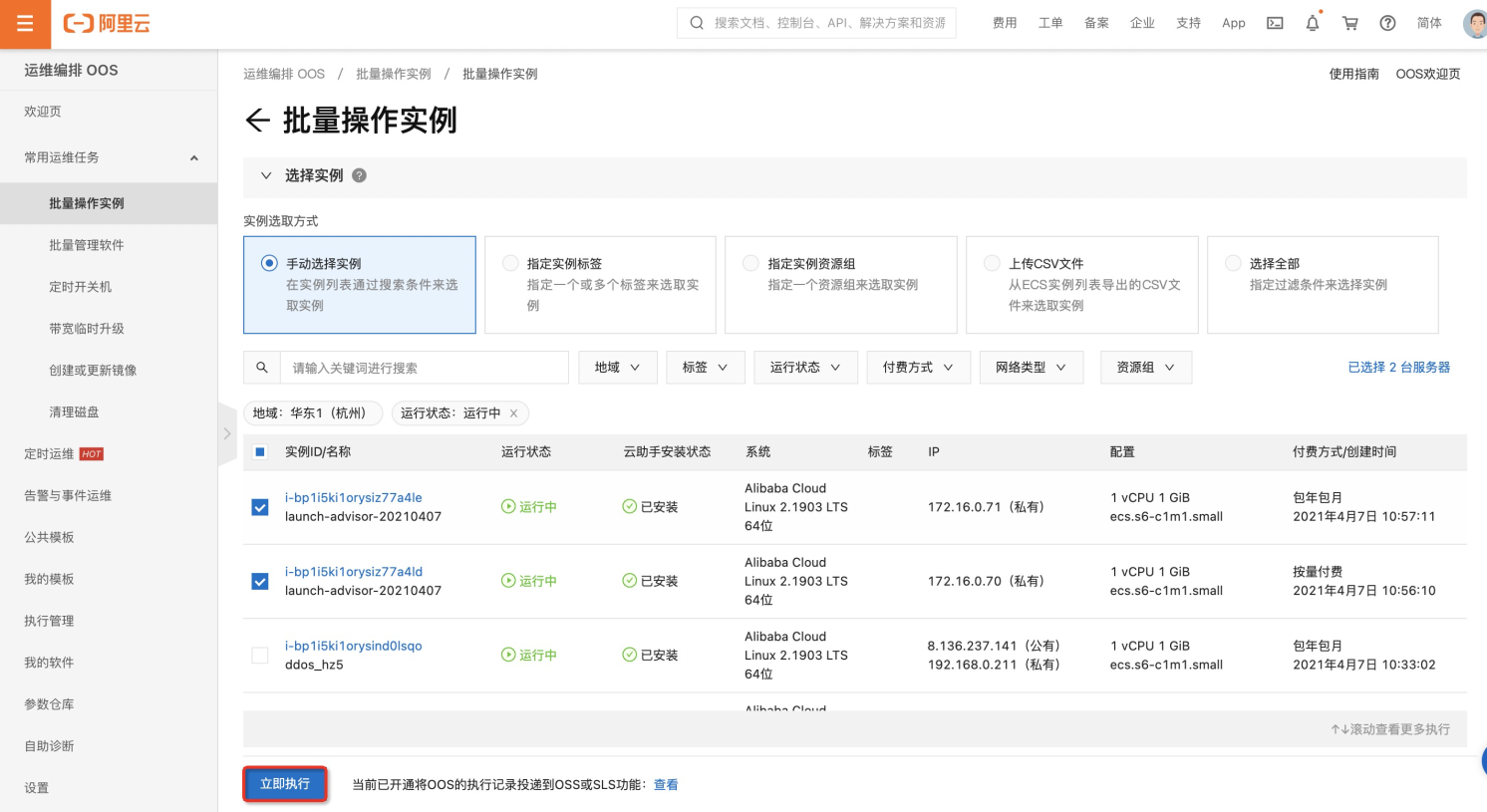Image resolution: width=1487 pixels, height=812 pixels.
Task: Open 工单 in the top navigation
Action: [x=1050, y=23]
